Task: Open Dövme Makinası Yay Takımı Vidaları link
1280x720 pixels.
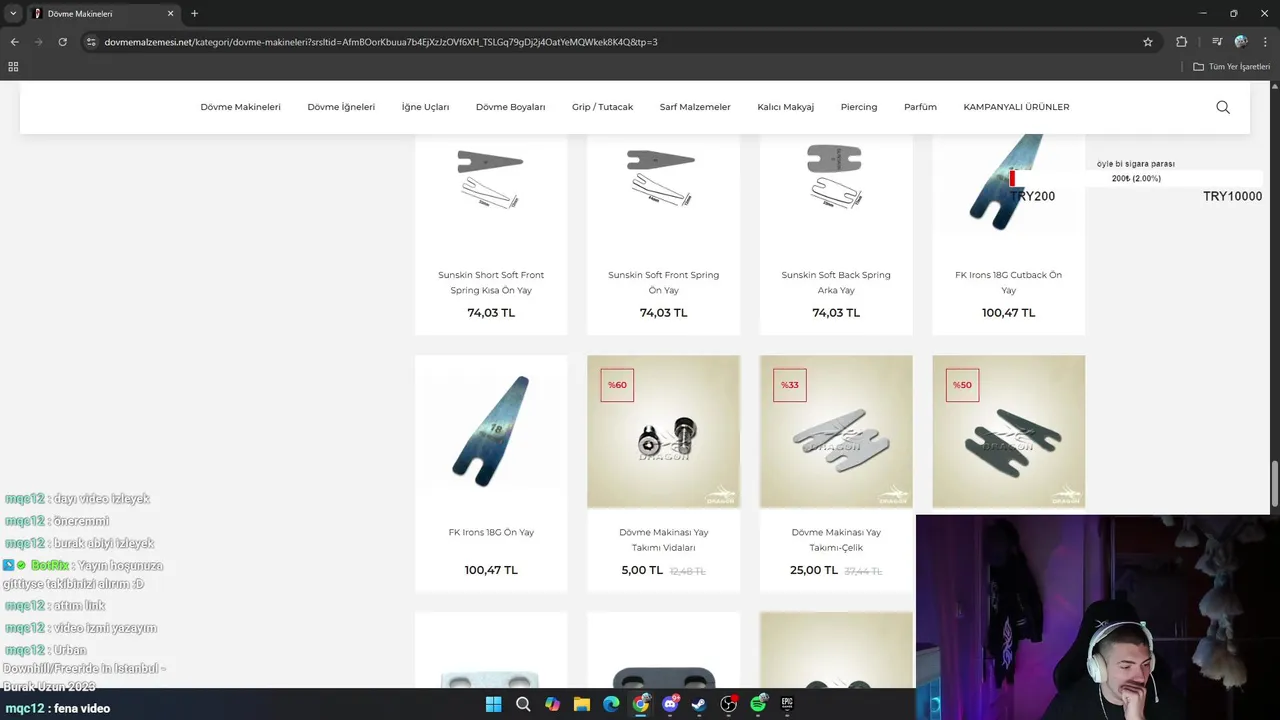Action: tap(663, 540)
